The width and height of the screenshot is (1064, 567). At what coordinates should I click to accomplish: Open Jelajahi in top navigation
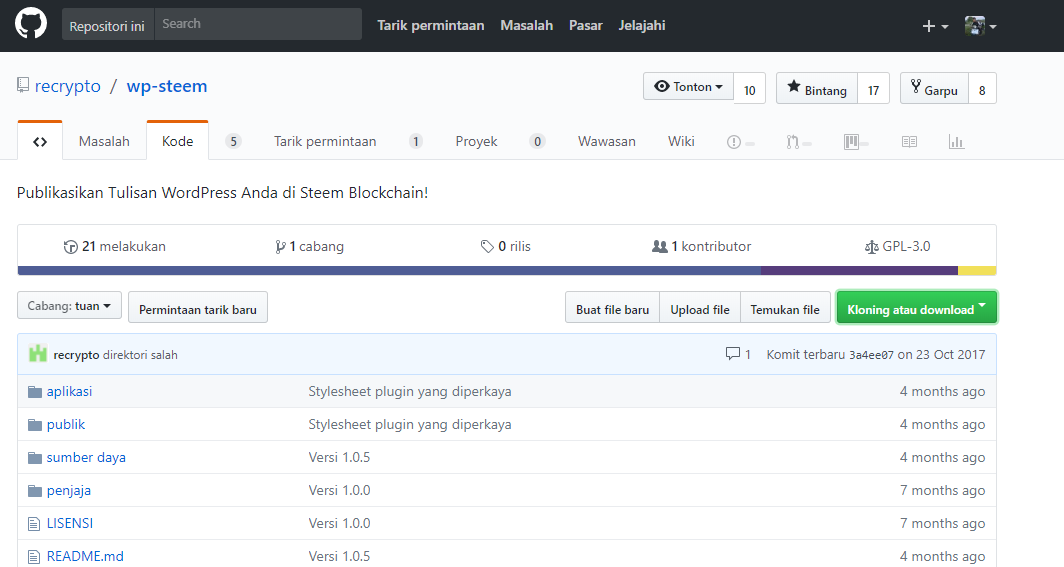642,26
